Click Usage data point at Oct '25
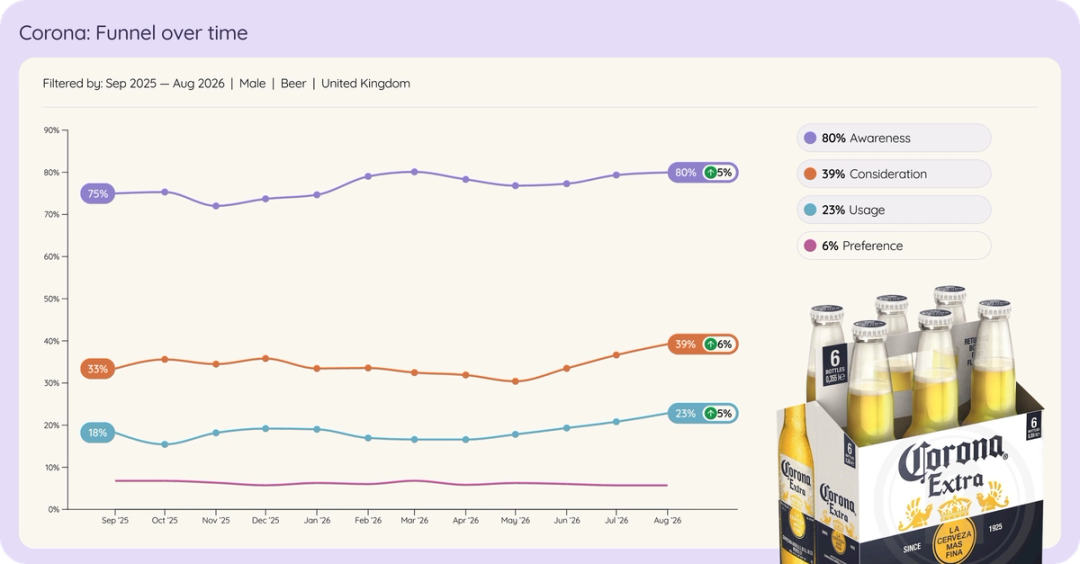 165,444
